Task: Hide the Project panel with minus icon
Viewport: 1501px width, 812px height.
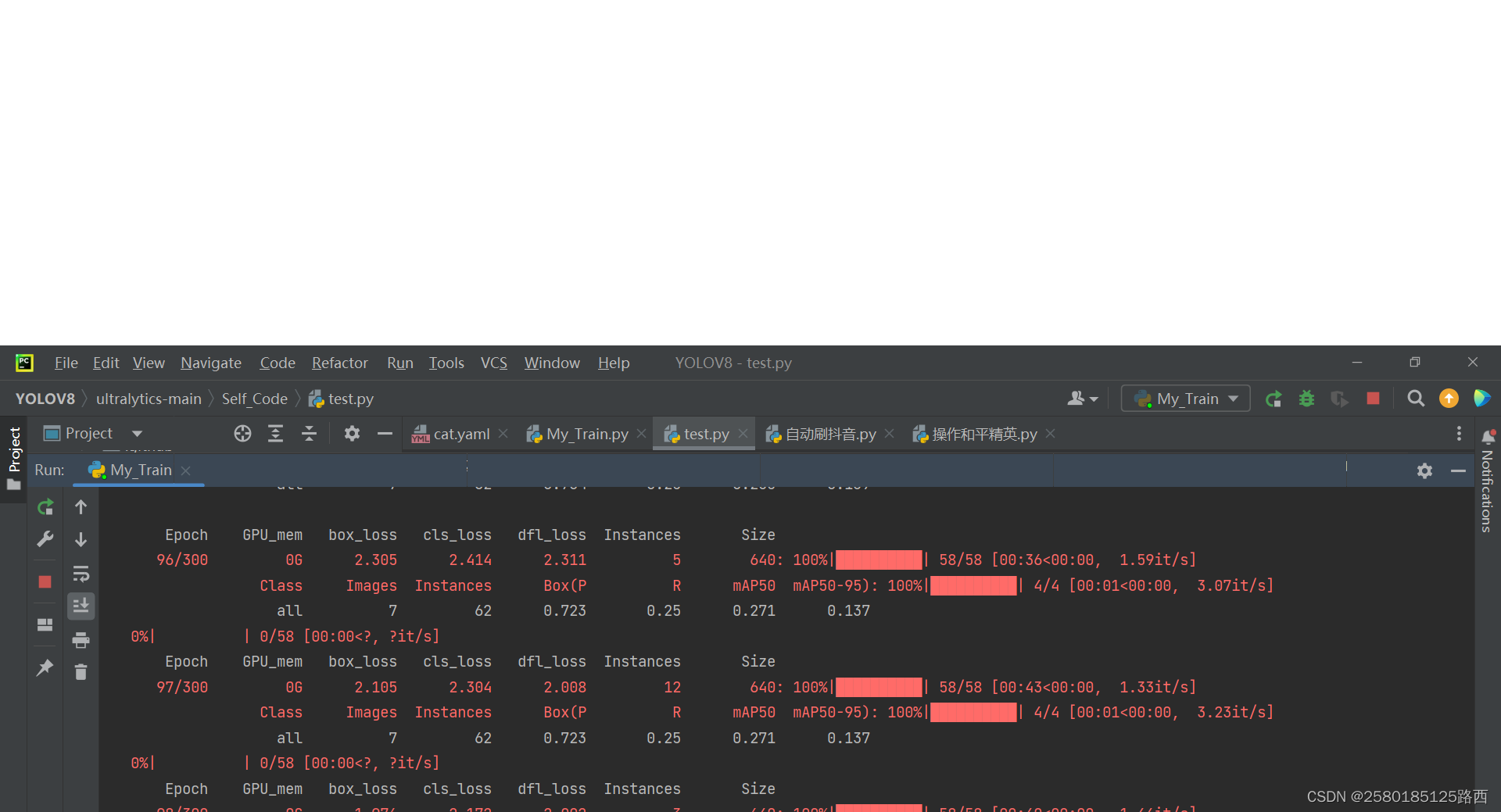Action: pyautogui.click(x=385, y=434)
